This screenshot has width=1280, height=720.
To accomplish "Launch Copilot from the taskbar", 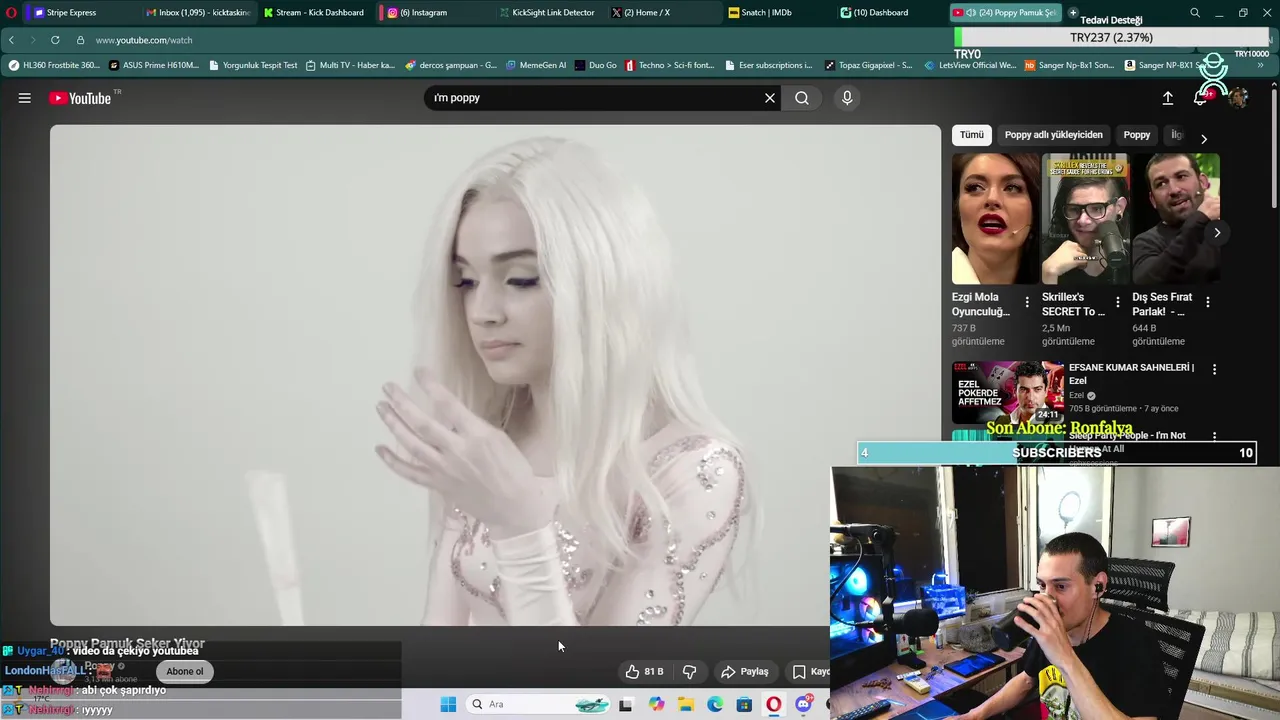I will pyautogui.click(x=656, y=704).
